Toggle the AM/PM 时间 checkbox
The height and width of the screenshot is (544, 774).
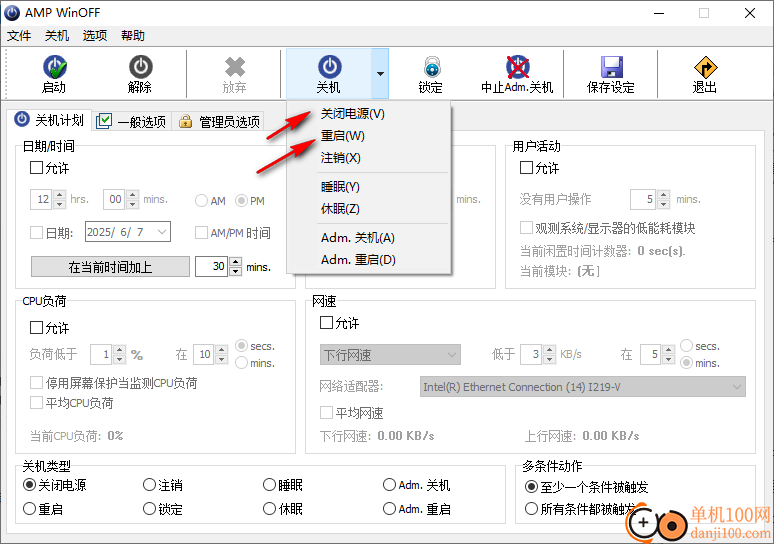pyautogui.click(x=201, y=233)
